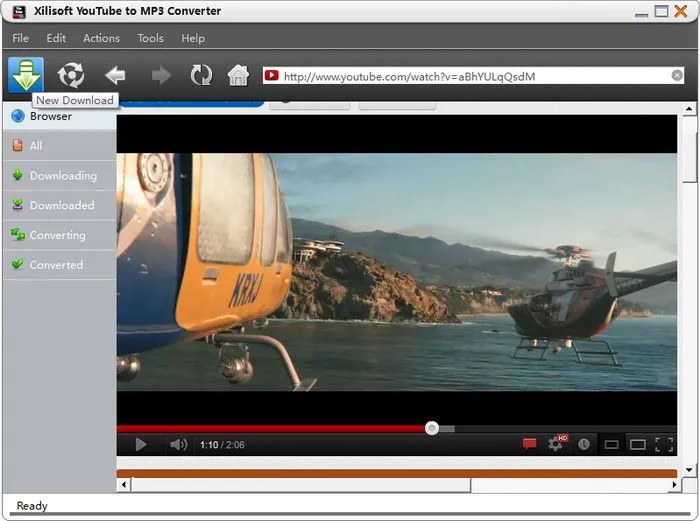700x521 pixels.
Task: Show the Downloaded list
Action: (x=60, y=205)
